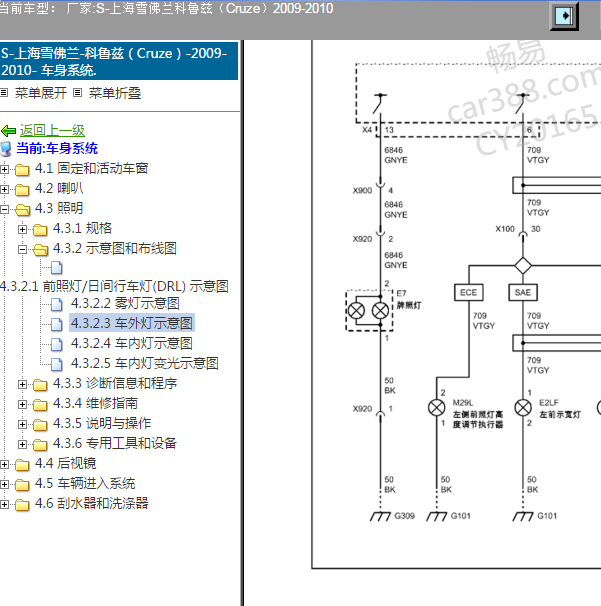Image resolution: width=601 pixels, height=606 pixels.
Task: Click folder icon for 4.6 刮水器和洗涤器
Action: pos(22,505)
